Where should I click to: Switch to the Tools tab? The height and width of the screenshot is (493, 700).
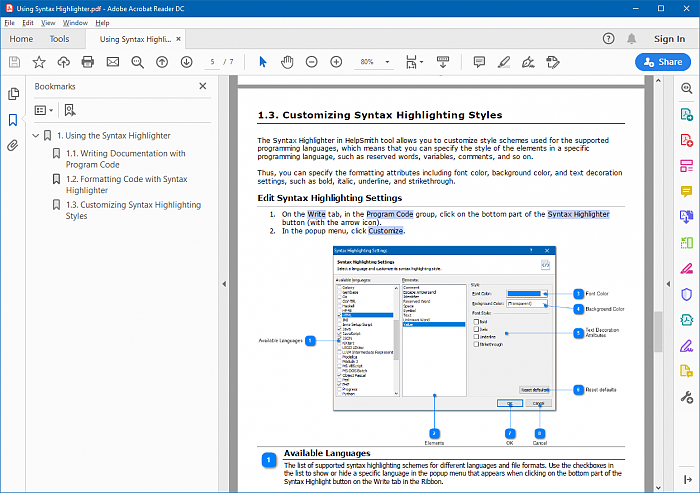pyautogui.click(x=60, y=39)
